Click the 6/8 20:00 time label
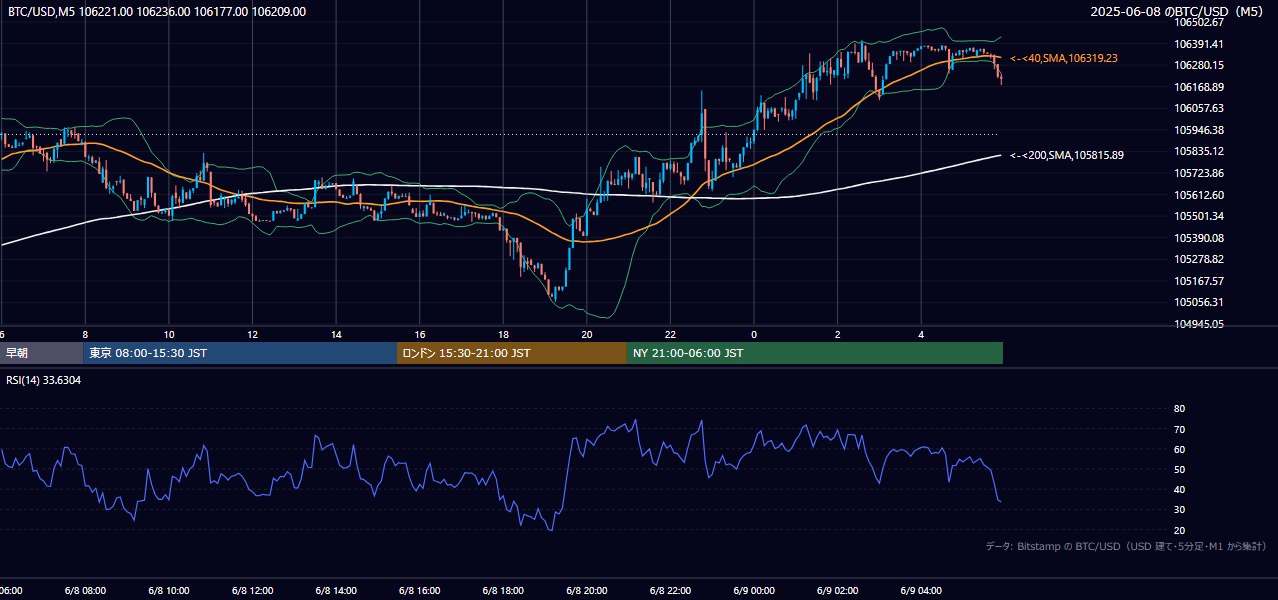 point(586,590)
